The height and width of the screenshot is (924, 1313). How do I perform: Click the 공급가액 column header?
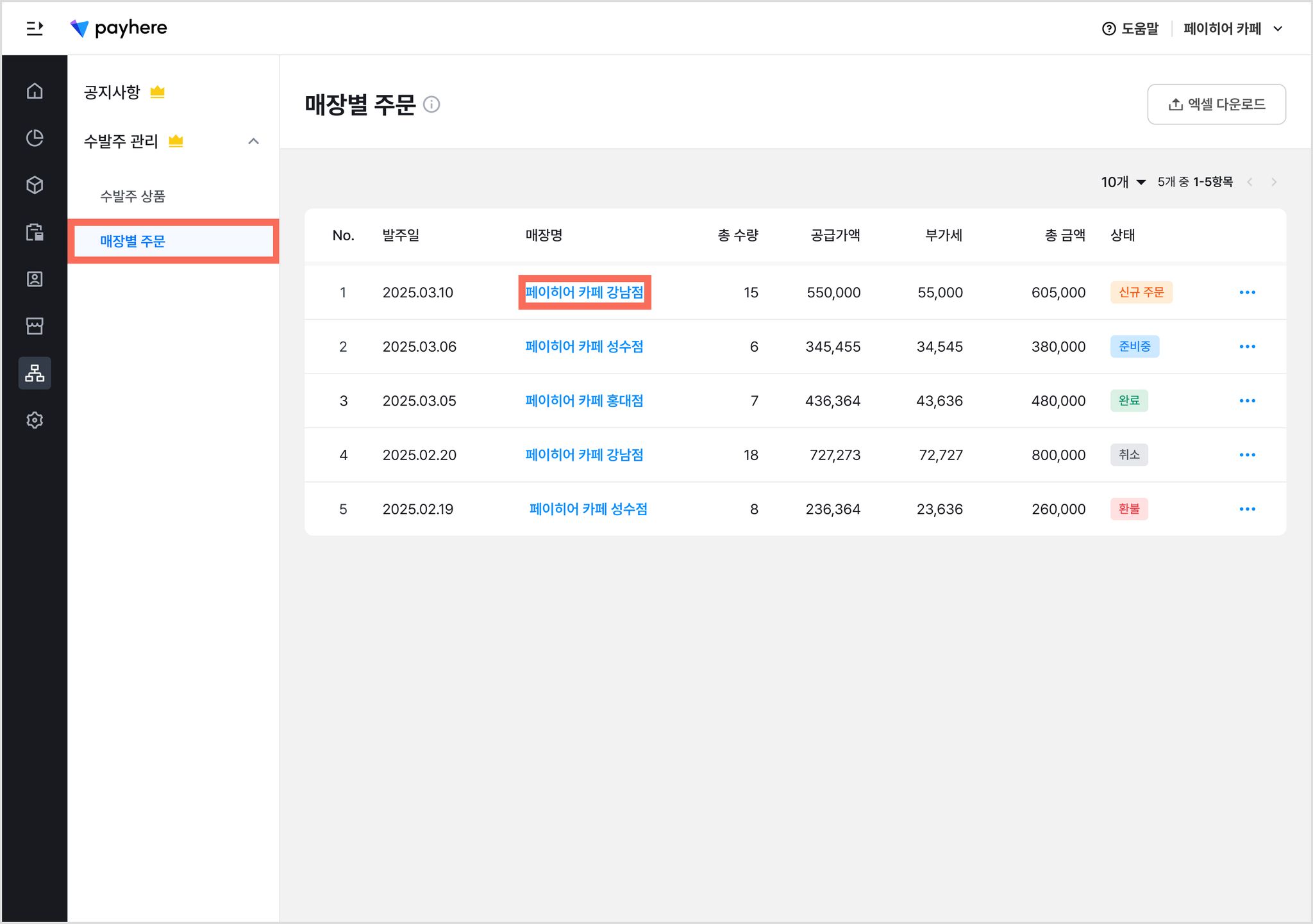click(835, 235)
